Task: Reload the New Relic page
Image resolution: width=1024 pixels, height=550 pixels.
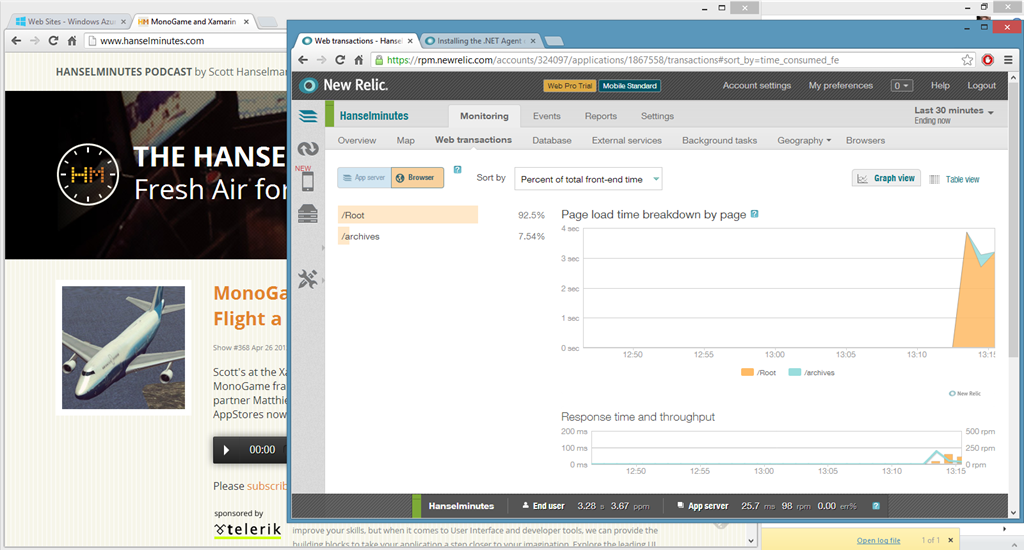Action: click(x=340, y=60)
